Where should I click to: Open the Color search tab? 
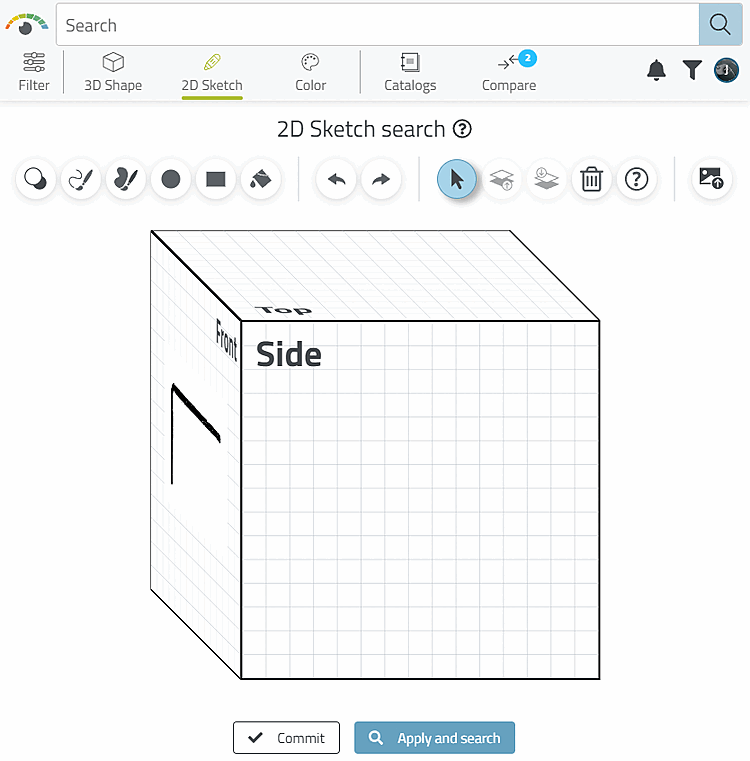310,72
